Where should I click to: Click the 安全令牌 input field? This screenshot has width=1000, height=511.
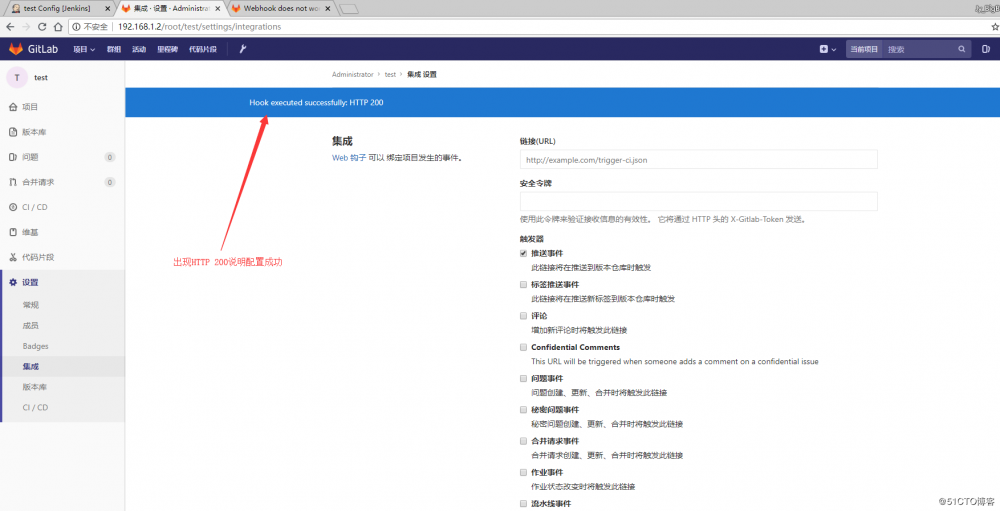tap(698, 202)
